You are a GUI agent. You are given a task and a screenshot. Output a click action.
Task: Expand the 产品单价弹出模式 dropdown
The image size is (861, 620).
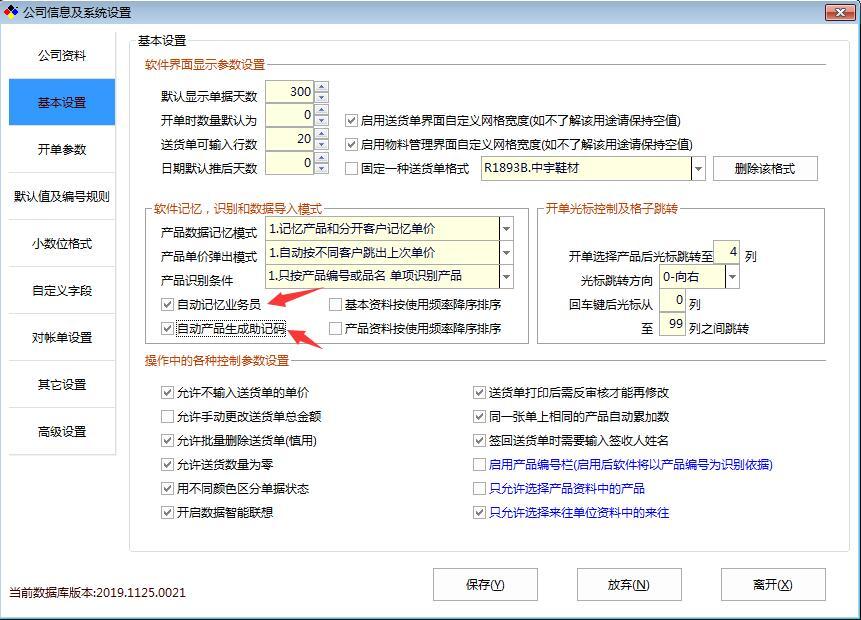pos(506,253)
